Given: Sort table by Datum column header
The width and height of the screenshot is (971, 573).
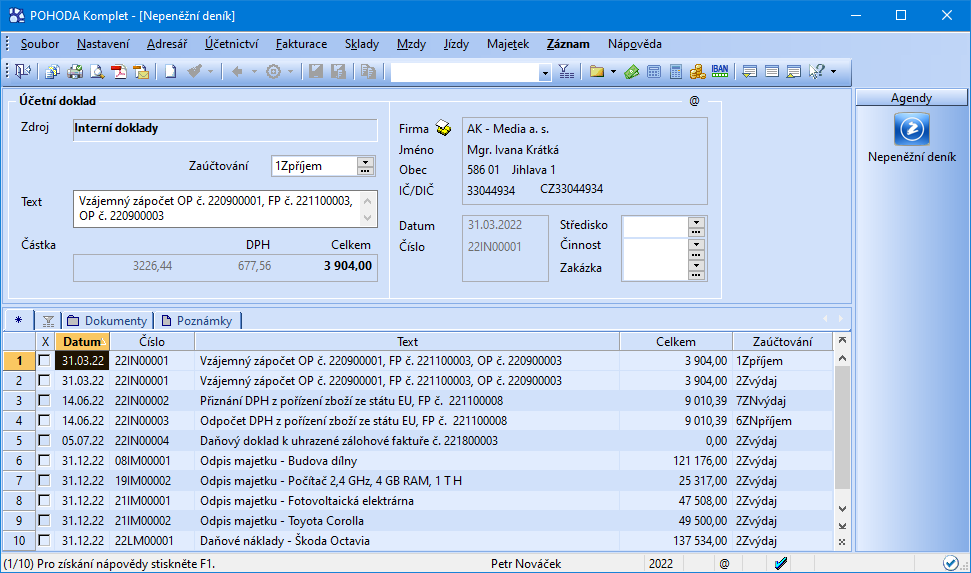Looking at the screenshot, I should (82, 341).
